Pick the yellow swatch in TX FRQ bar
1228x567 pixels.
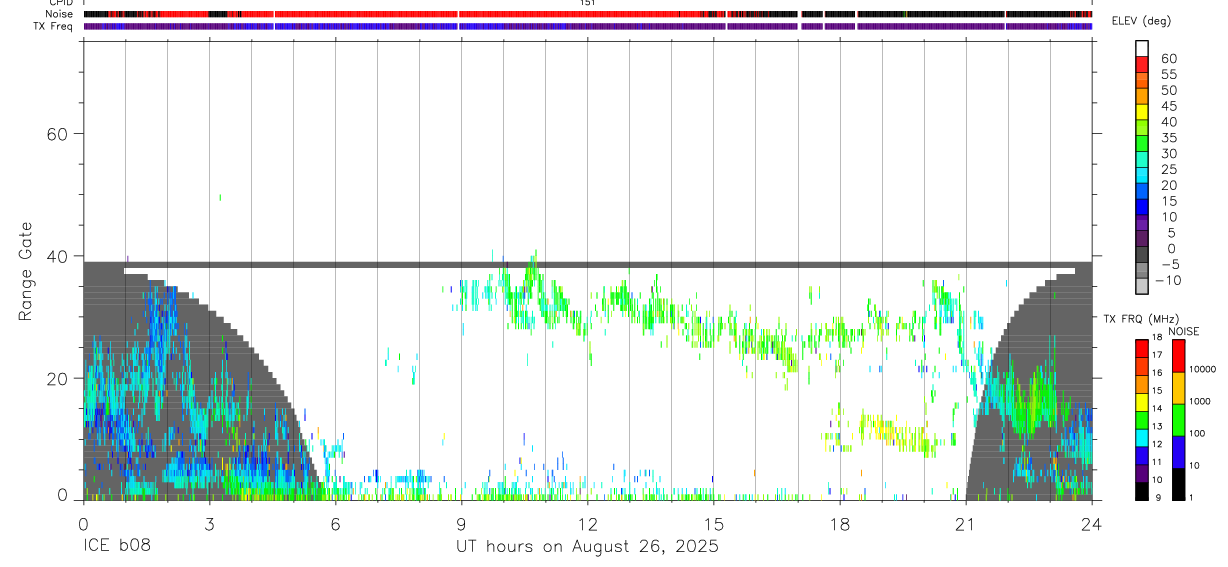tap(1141, 402)
